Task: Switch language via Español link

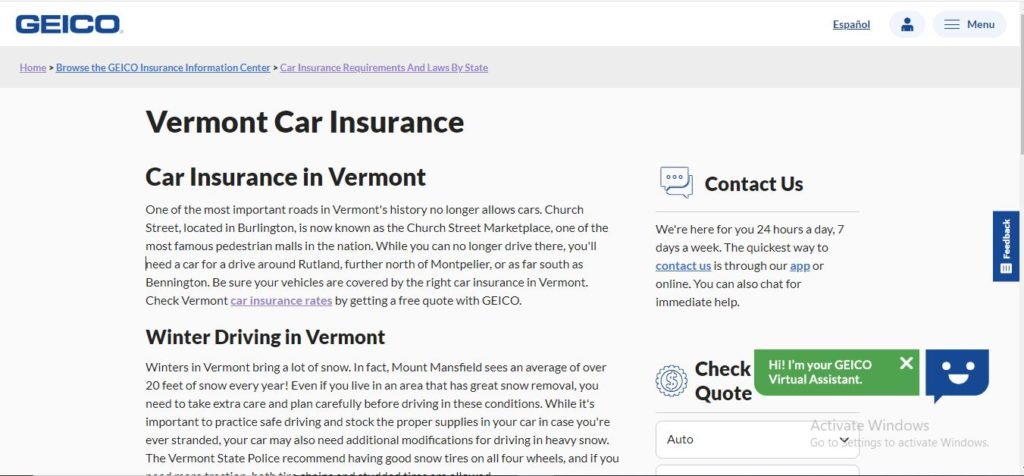Action: (x=851, y=25)
